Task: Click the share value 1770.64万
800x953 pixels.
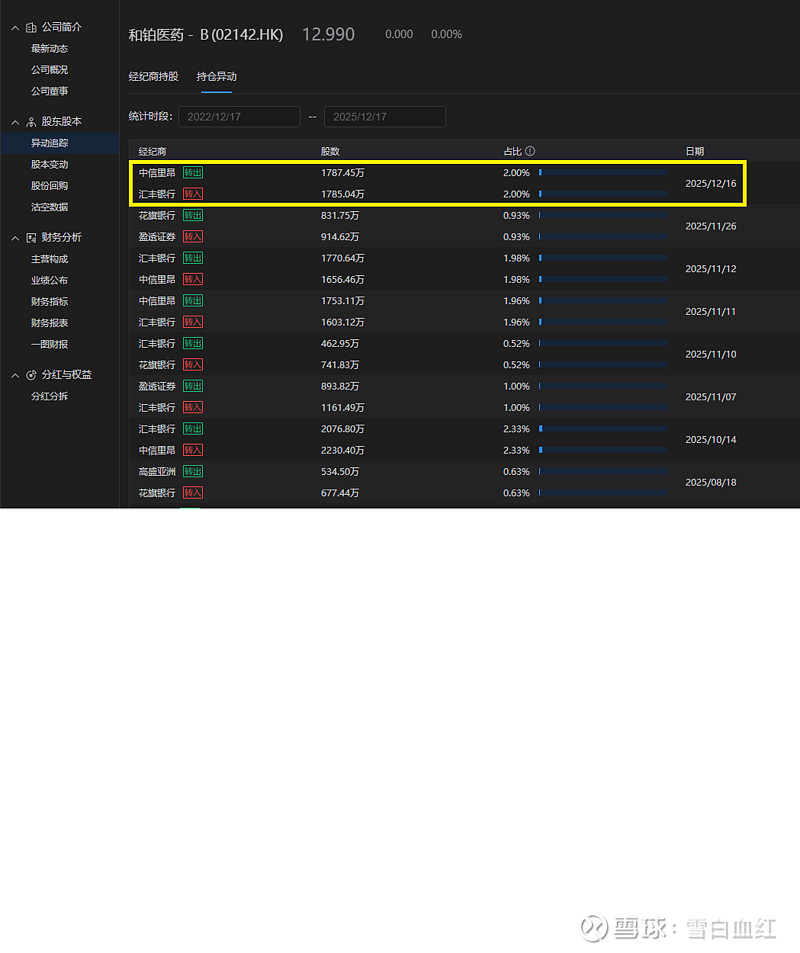Action: (x=342, y=258)
